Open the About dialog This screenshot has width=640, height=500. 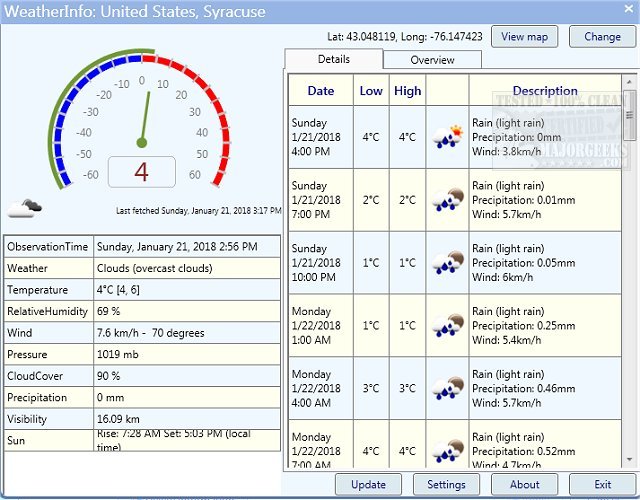[x=524, y=484]
